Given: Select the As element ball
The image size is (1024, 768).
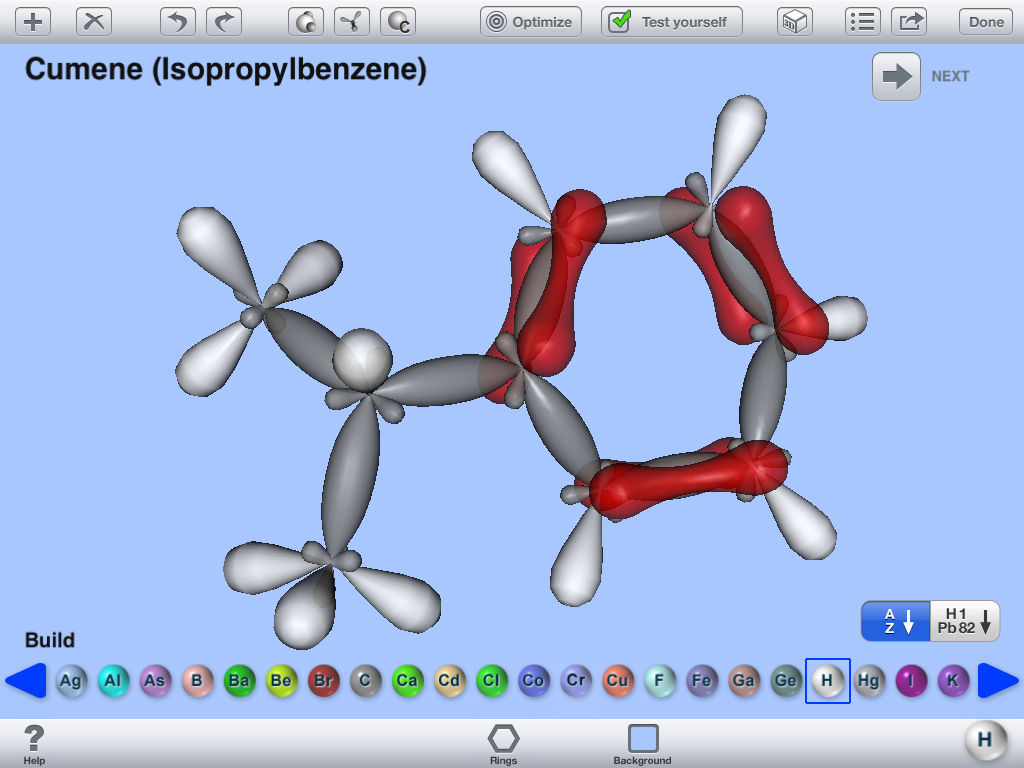Looking at the screenshot, I should (155, 680).
